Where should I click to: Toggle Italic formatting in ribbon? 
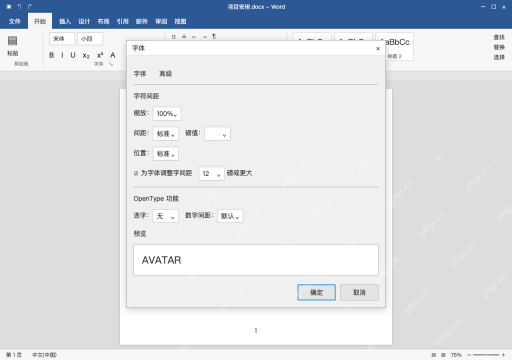pyautogui.click(x=62, y=55)
